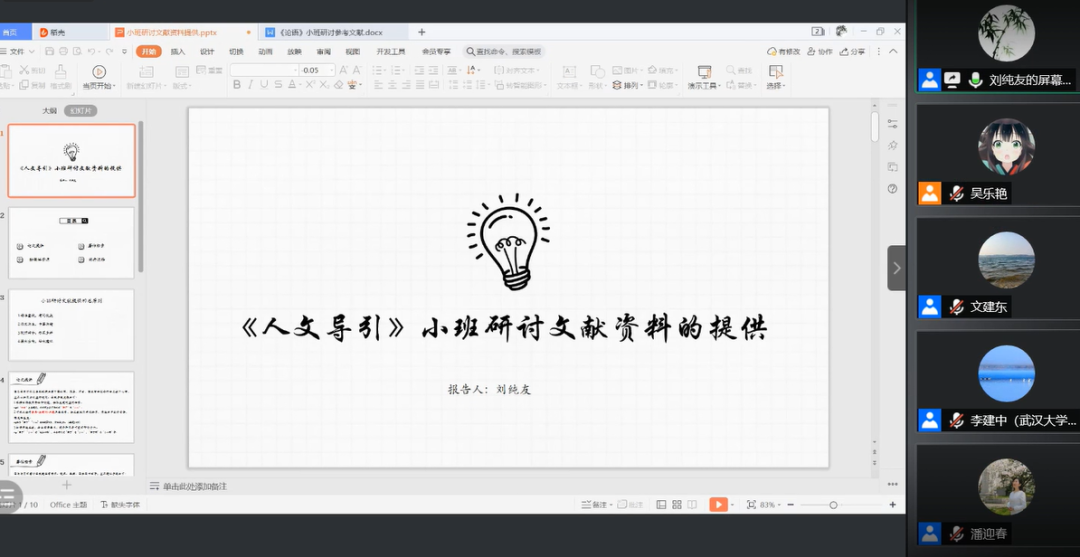Click the 有修改 cloud sync status button
Image resolution: width=1080 pixels, height=557 pixels.
click(783, 52)
